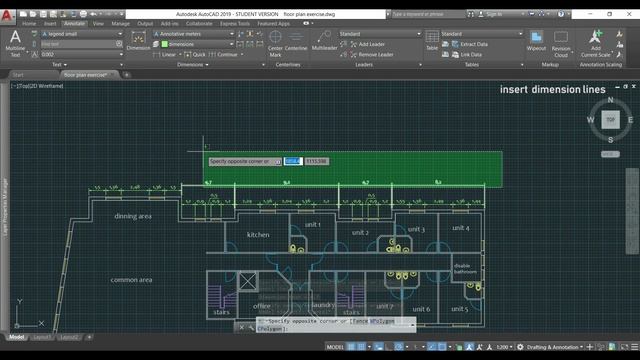Viewport: 640px width, 360px height.
Task: Switch to the Output ribbon tab
Action: [x=145, y=24]
